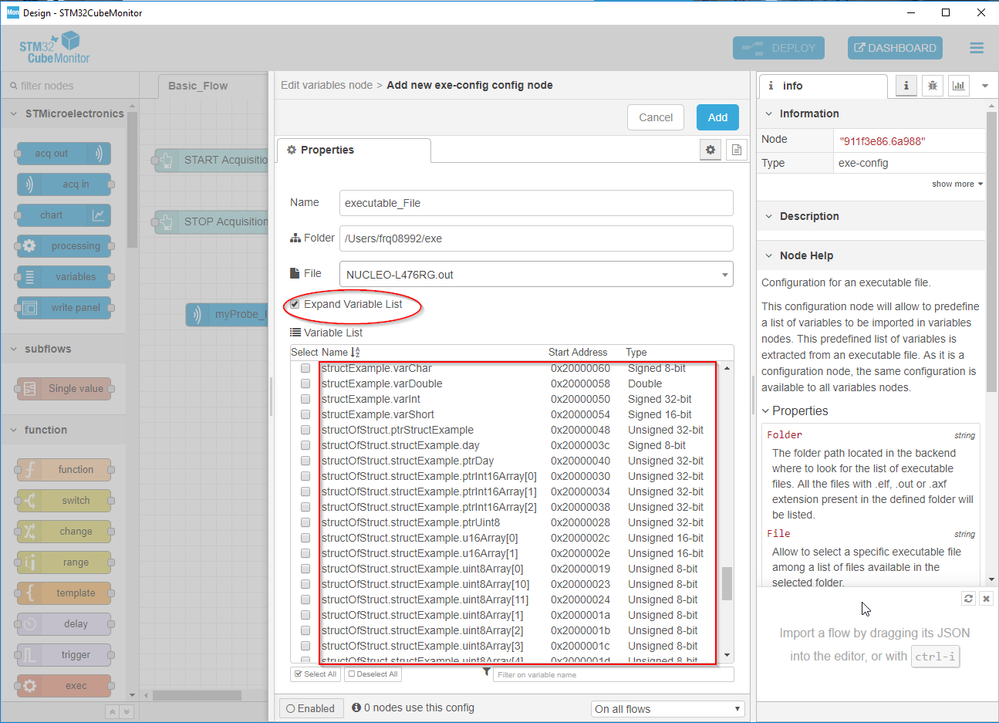Image resolution: width=999 pixels, height=723 pixels.
Task: Open the On all flows scope dropdown
Action: tap(668, 709)
